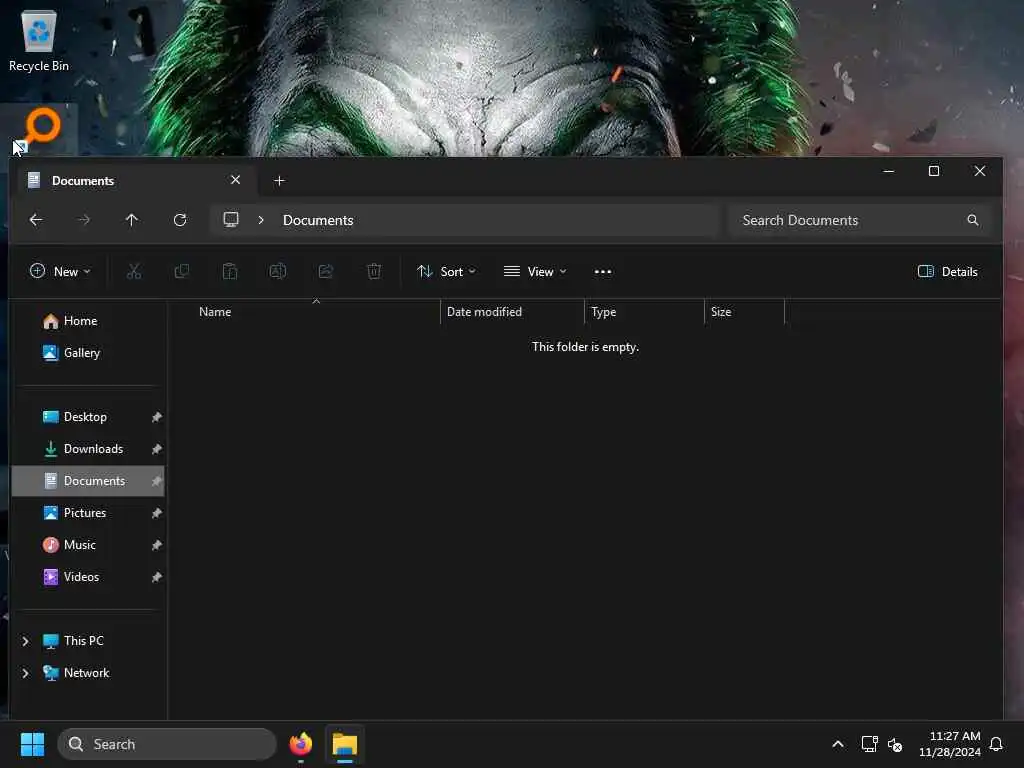Open the Sort dropdown menu

pyautogui.click(x=447, y=271)
